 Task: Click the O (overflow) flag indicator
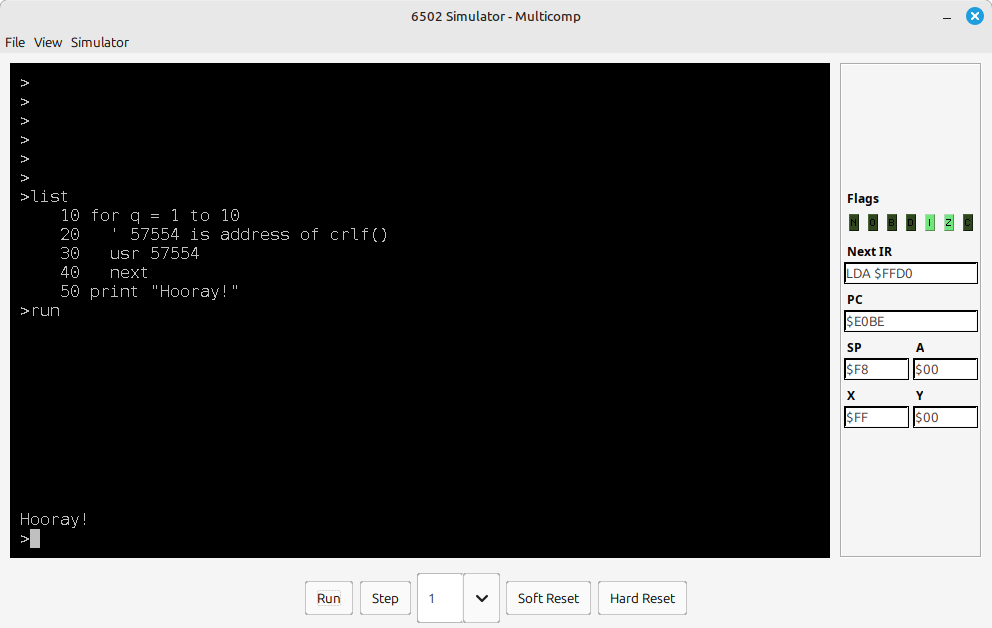coord(873,223)
